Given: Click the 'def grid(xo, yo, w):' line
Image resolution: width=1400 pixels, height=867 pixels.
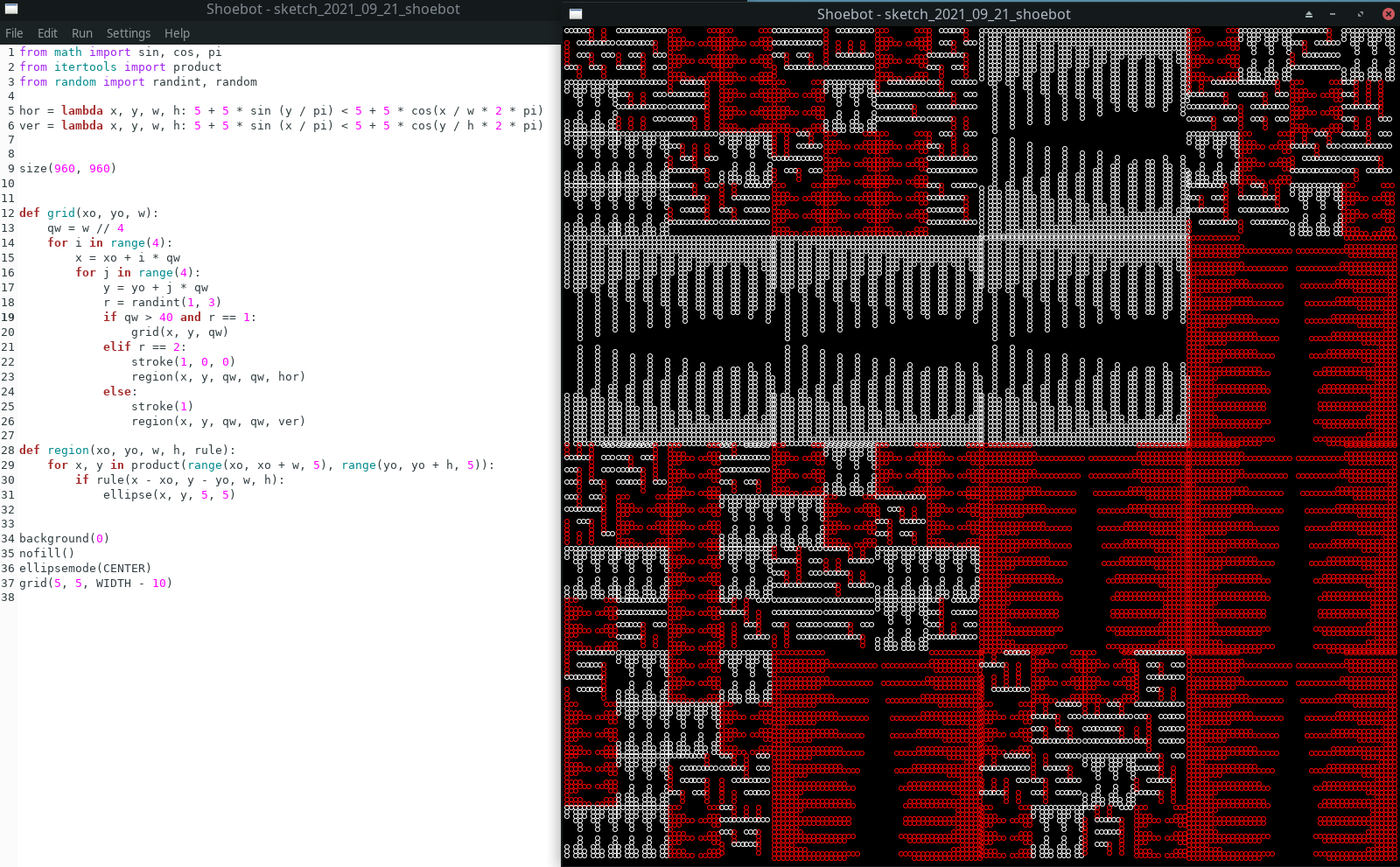Looking at the screenshot, I should (88, 213).
